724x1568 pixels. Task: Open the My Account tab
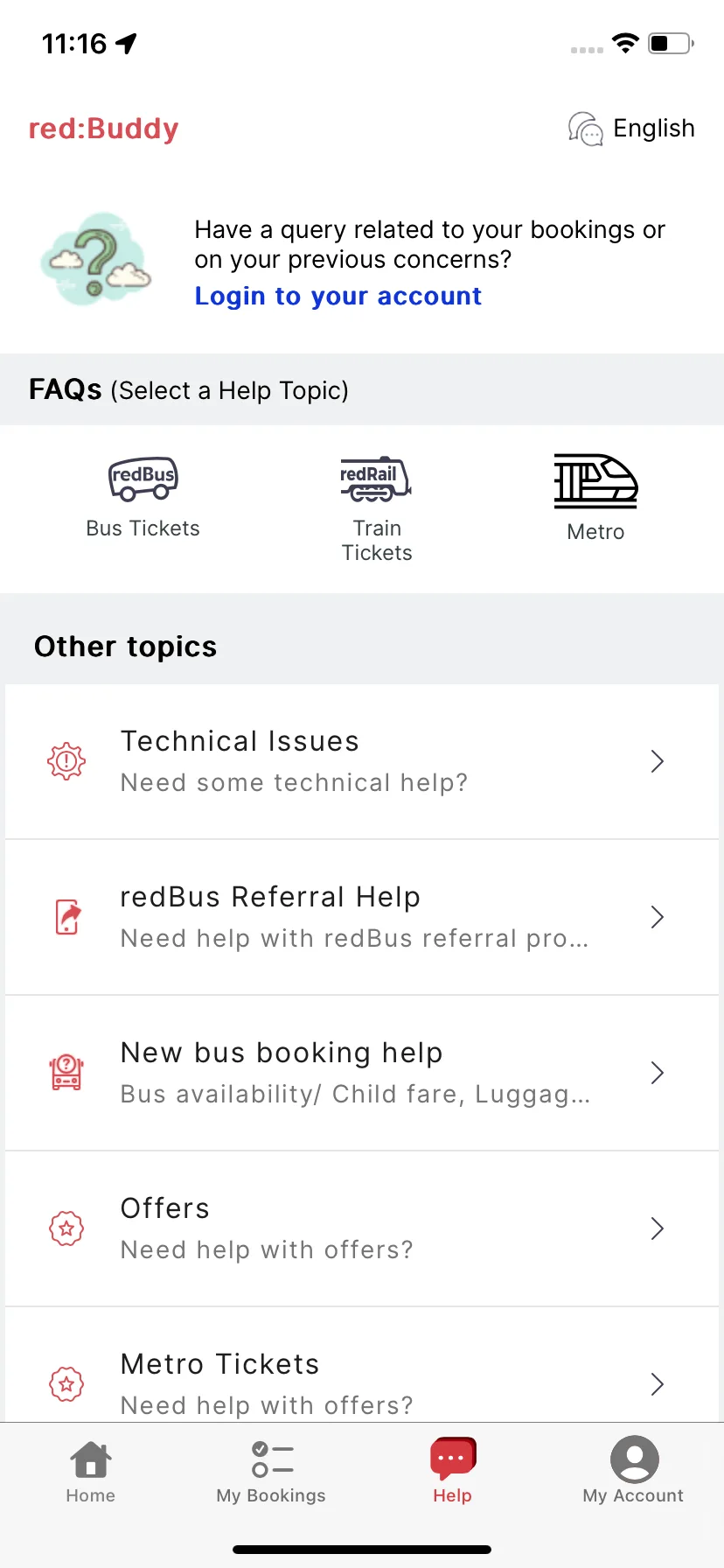[x=633, y=1472]
